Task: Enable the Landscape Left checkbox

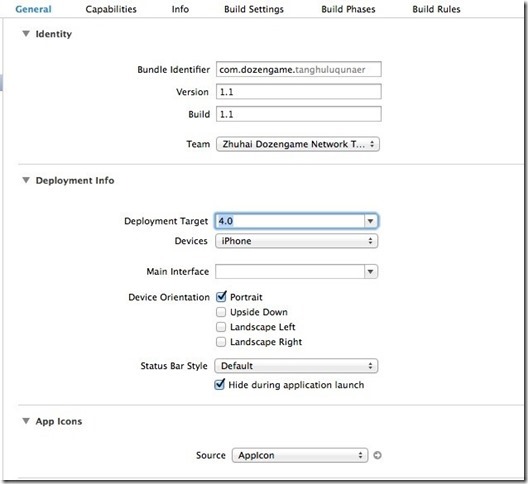Action: pos(221,327)
